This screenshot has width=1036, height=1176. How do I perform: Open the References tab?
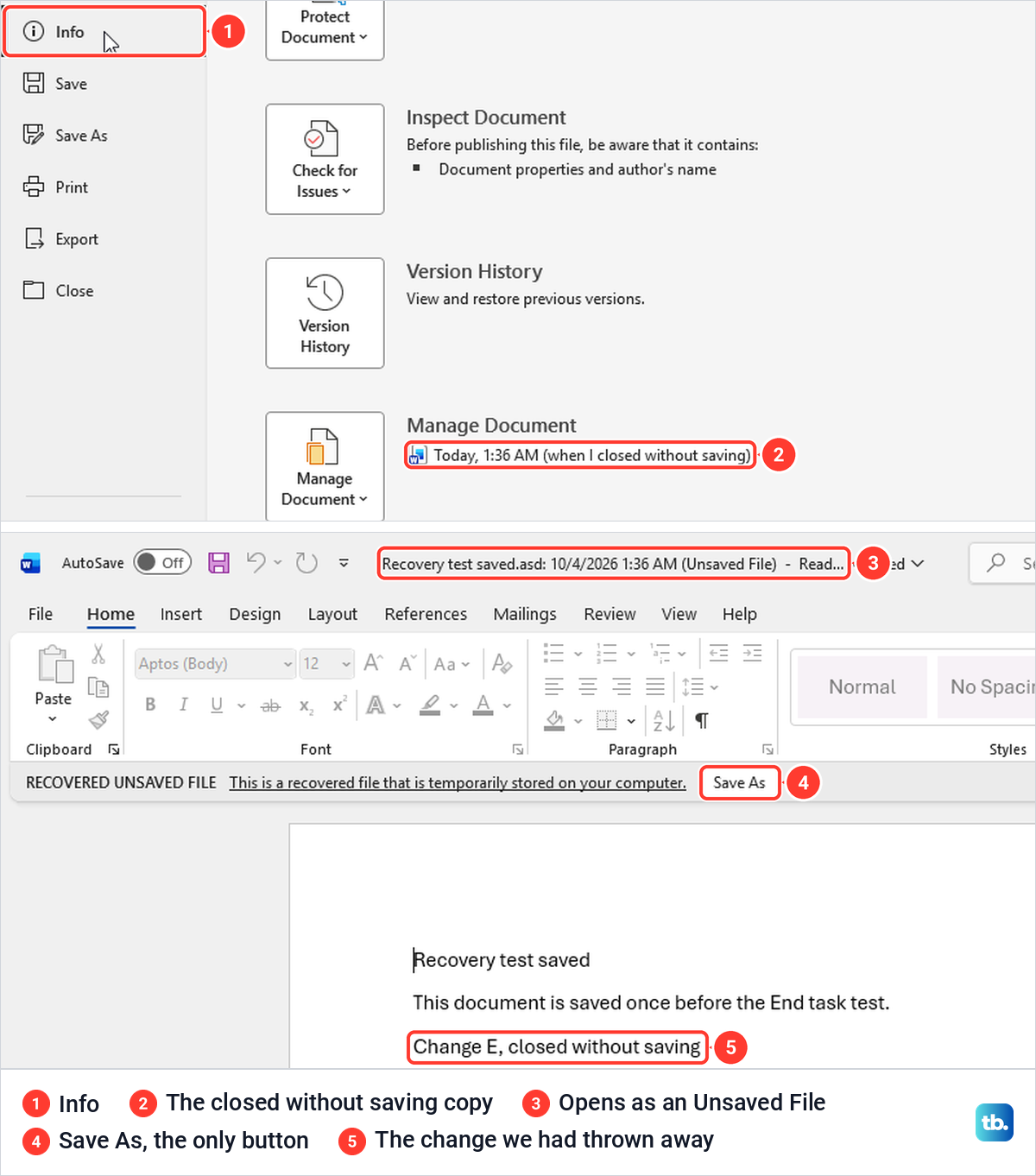(426, 614)
